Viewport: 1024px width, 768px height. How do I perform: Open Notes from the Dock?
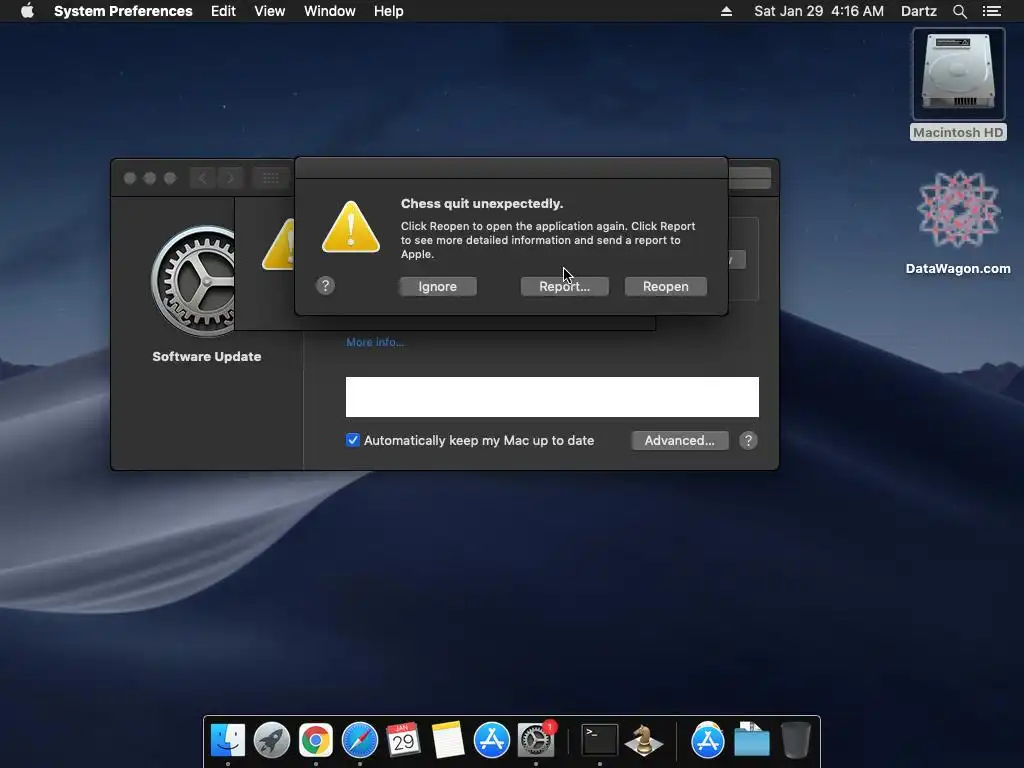pyautogui.click(x=447, y=741)
